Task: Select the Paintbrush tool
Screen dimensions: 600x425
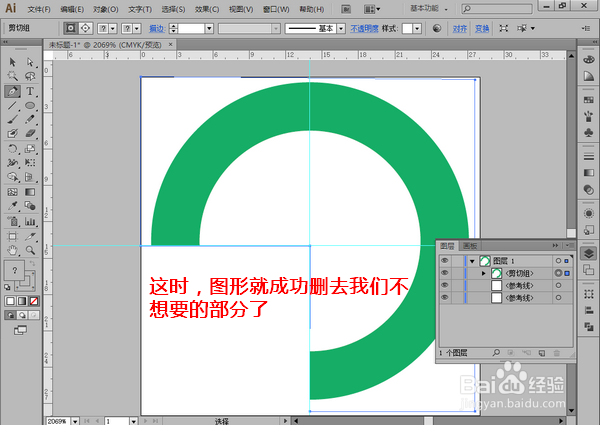Action: pos(12,119)
